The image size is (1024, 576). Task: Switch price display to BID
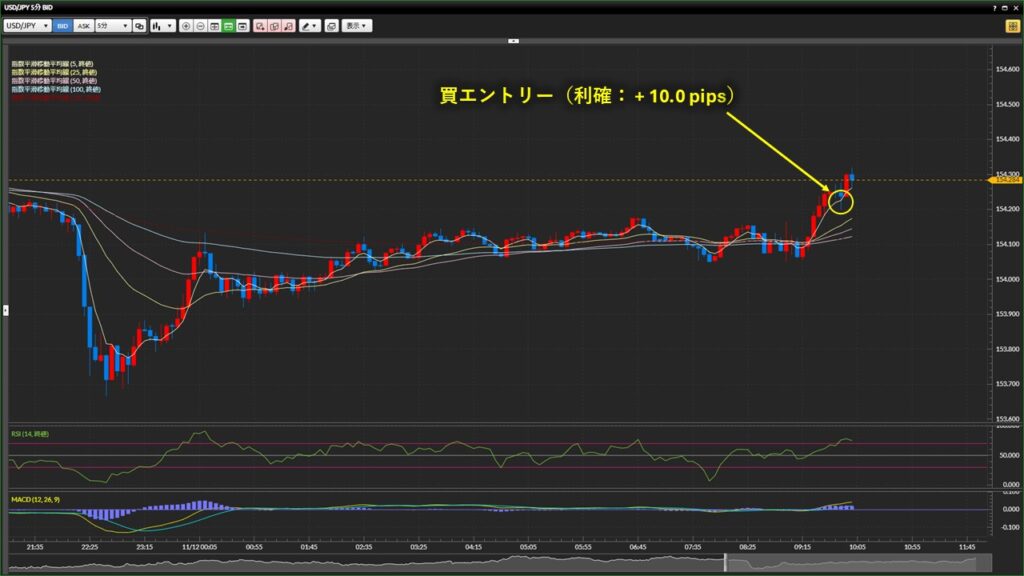tap(62, 25)
